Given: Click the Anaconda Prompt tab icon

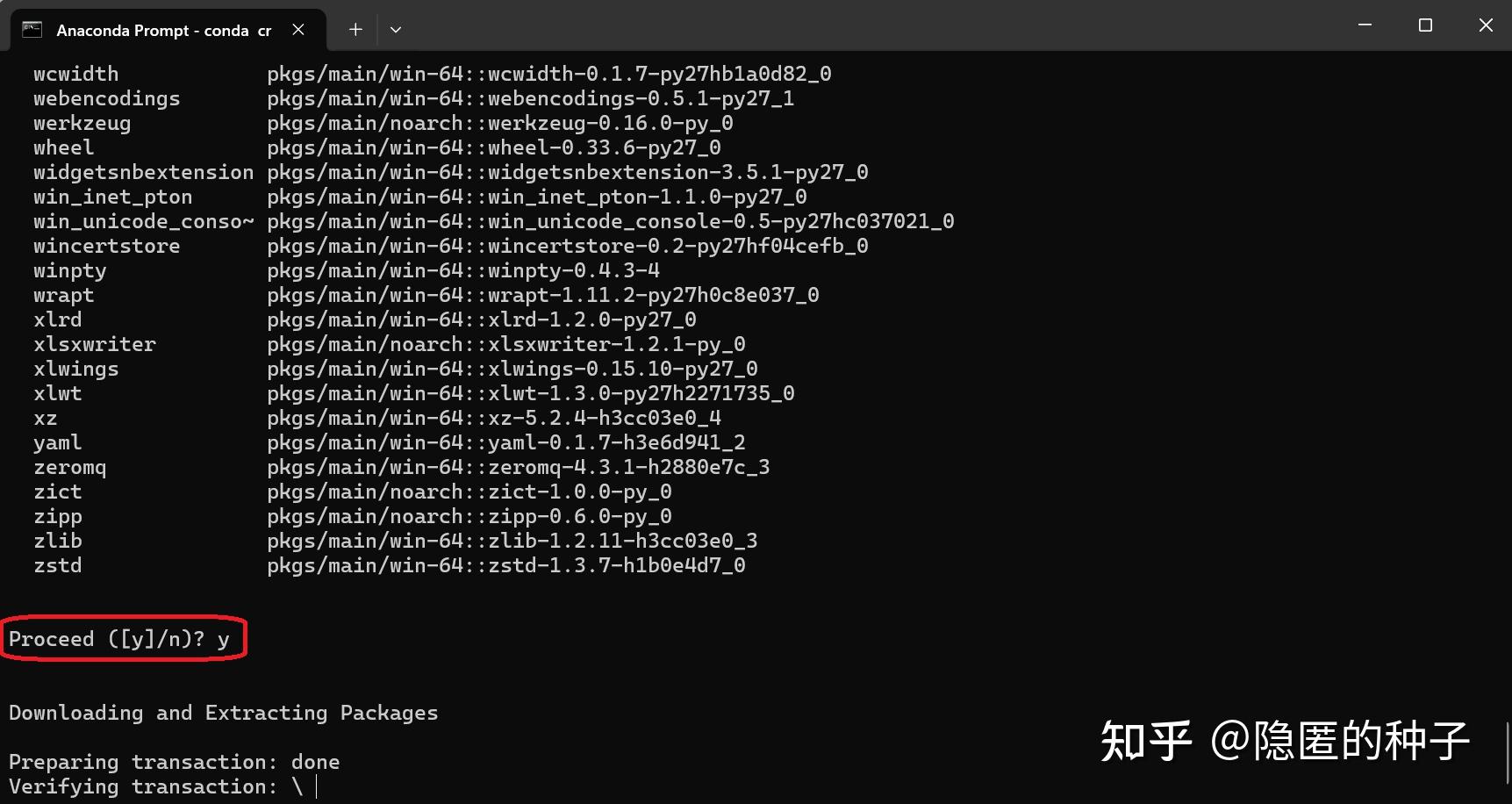Looking at the screenshot, I should point(32,28).
